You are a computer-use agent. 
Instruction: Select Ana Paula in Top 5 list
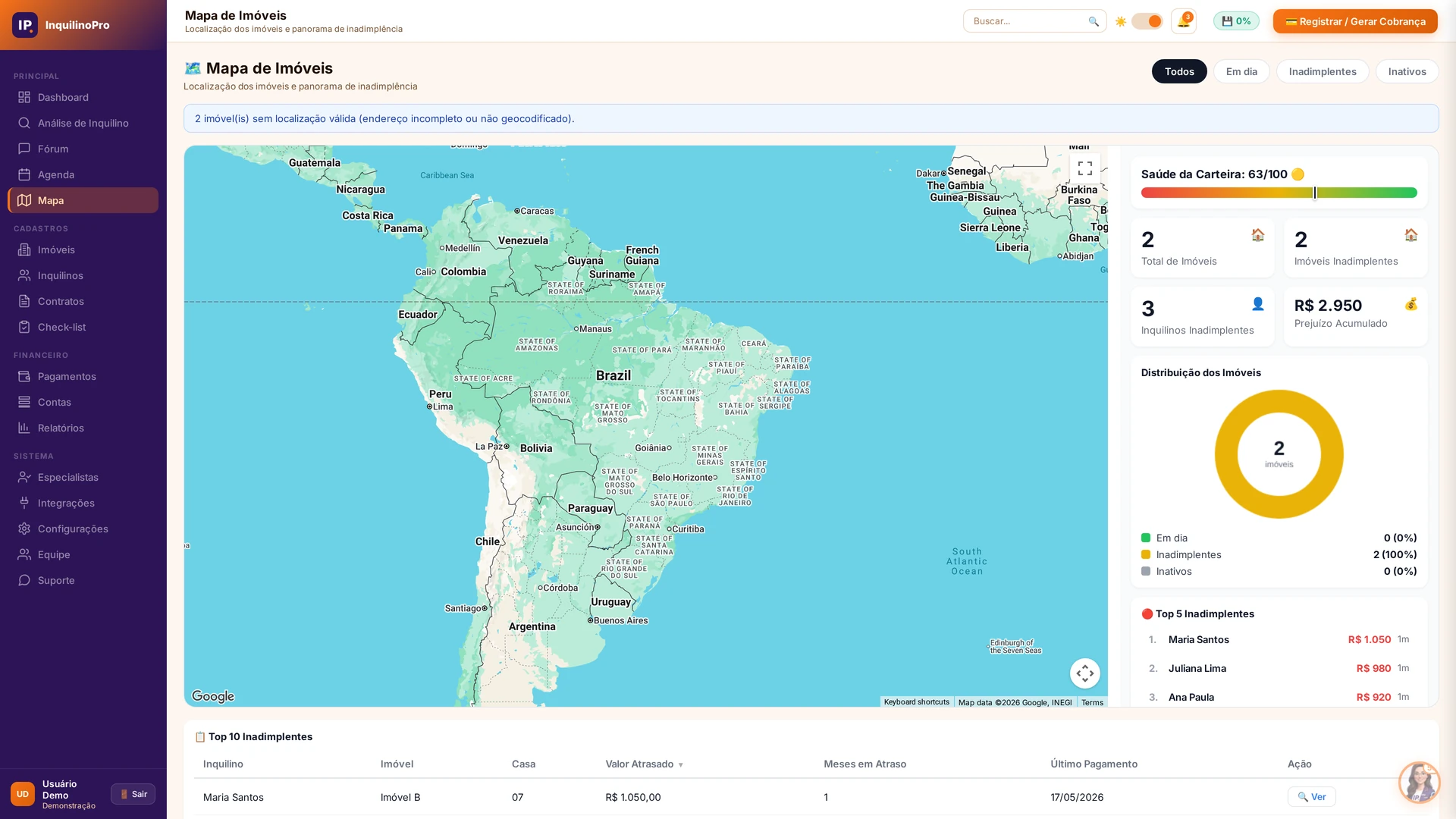pyautogui.click(x=1279, y=697)
